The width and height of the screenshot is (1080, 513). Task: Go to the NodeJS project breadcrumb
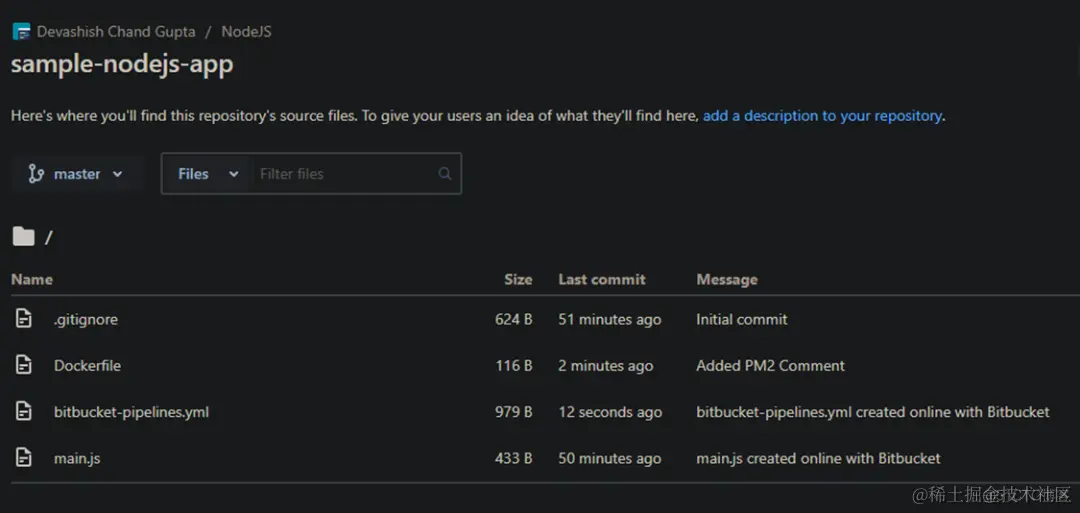pos(246,32)
